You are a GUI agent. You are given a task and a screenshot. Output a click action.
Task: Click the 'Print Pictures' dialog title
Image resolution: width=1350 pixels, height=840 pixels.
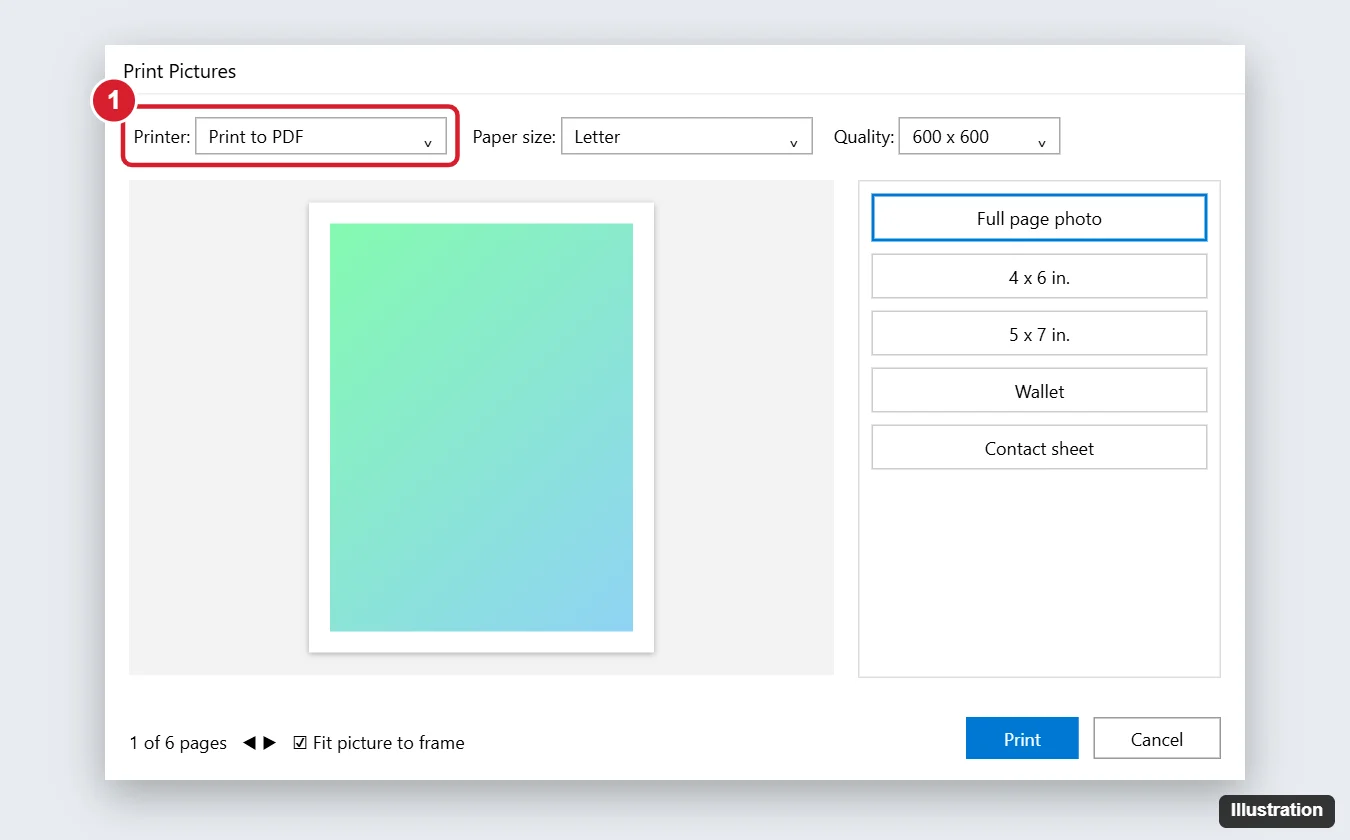pos(180,71)
